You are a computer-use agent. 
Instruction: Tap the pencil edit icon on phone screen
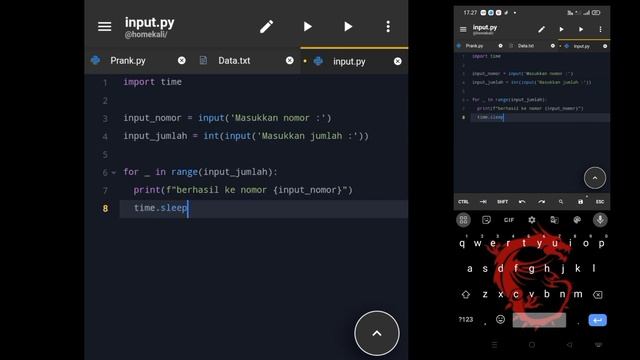click(x=541, y=29)
